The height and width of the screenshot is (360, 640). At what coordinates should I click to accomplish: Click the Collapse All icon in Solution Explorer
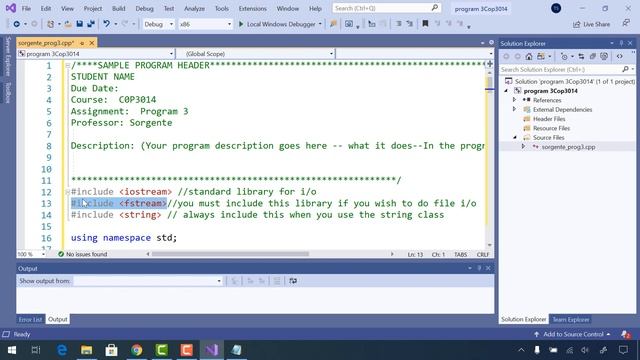coord(593,56)
